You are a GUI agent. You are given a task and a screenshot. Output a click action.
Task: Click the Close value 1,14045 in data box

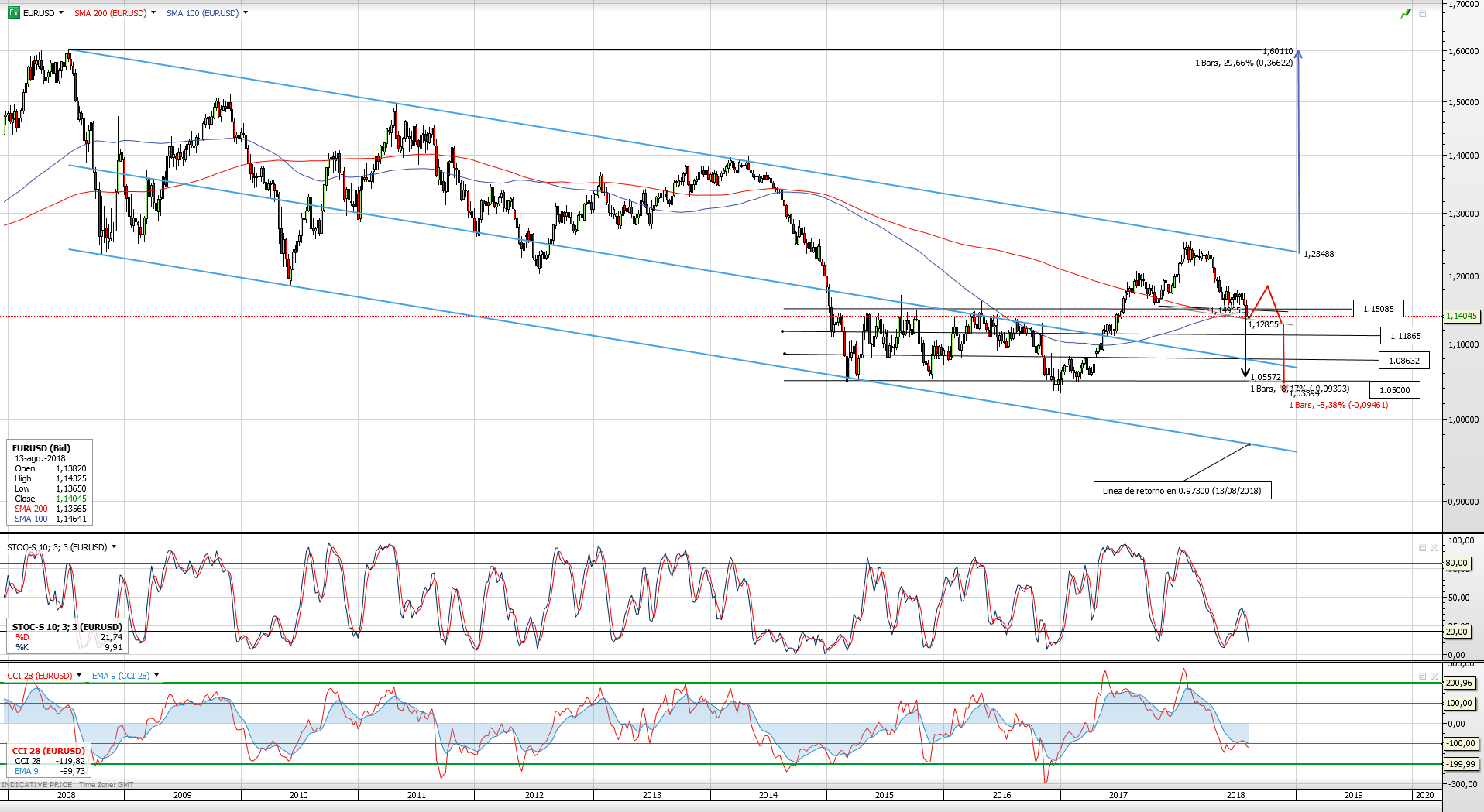pyautogui.click(x=71, y=499)
